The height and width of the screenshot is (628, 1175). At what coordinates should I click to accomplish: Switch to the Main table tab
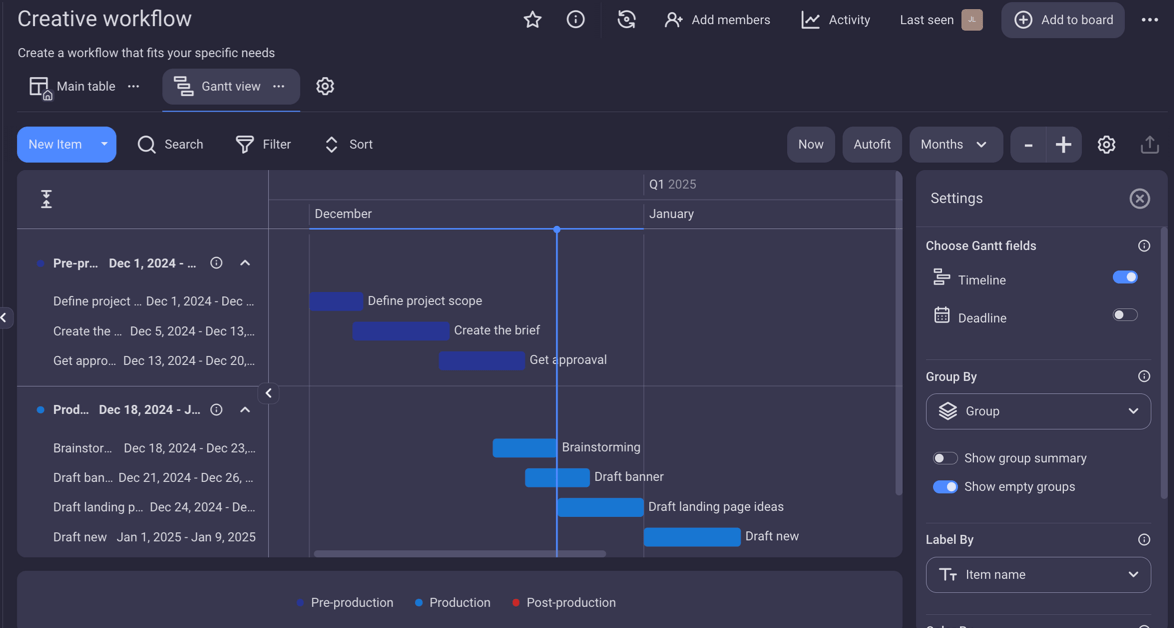pyautogui.click(x=73, y=87)
